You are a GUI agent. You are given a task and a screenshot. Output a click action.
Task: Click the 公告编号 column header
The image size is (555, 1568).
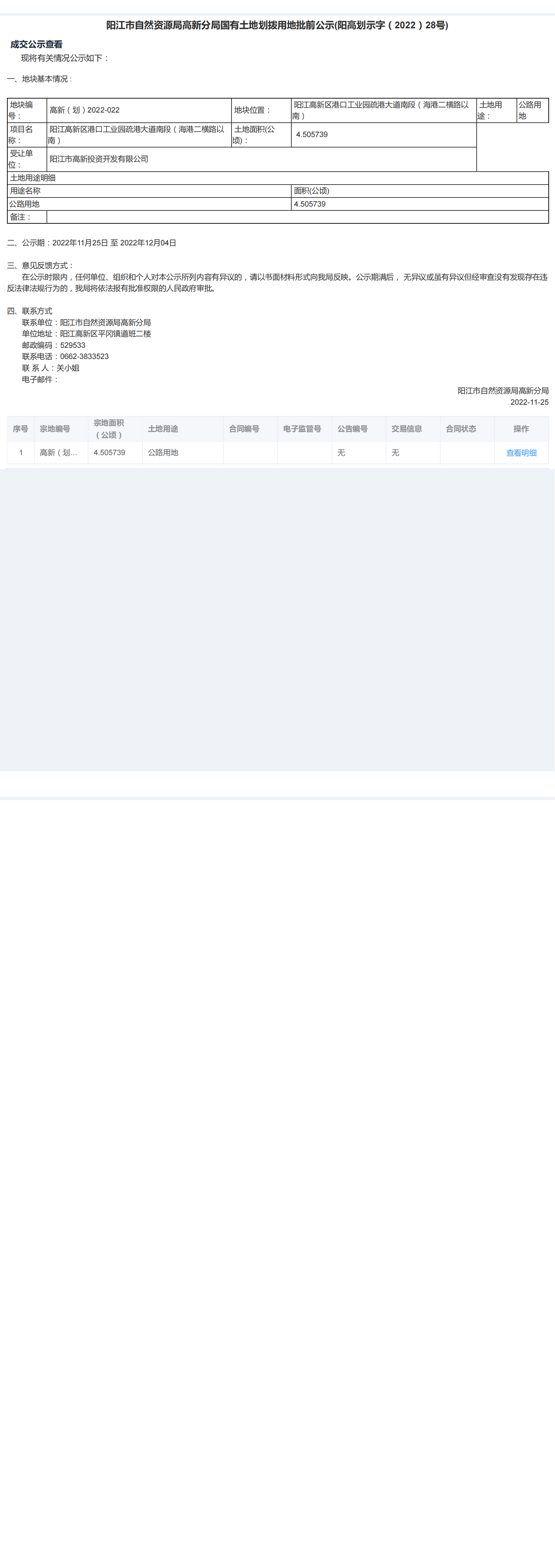pos(359,429)
